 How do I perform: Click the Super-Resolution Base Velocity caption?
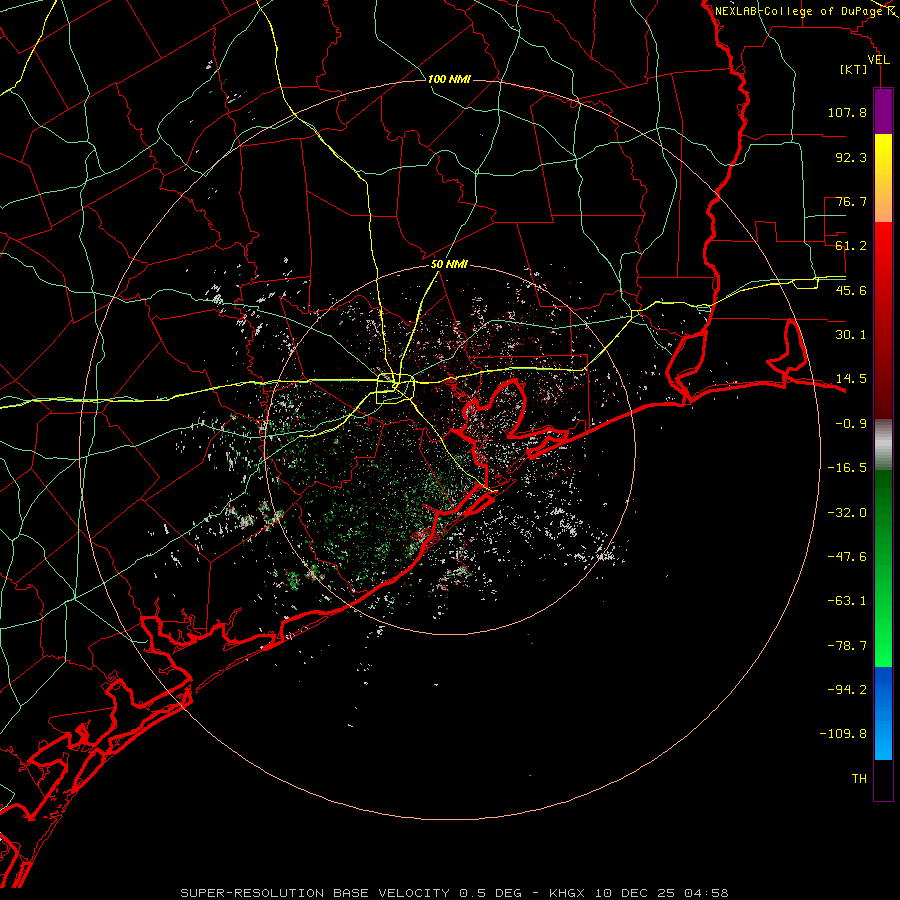pyautogui.click(x=454, y=893)
